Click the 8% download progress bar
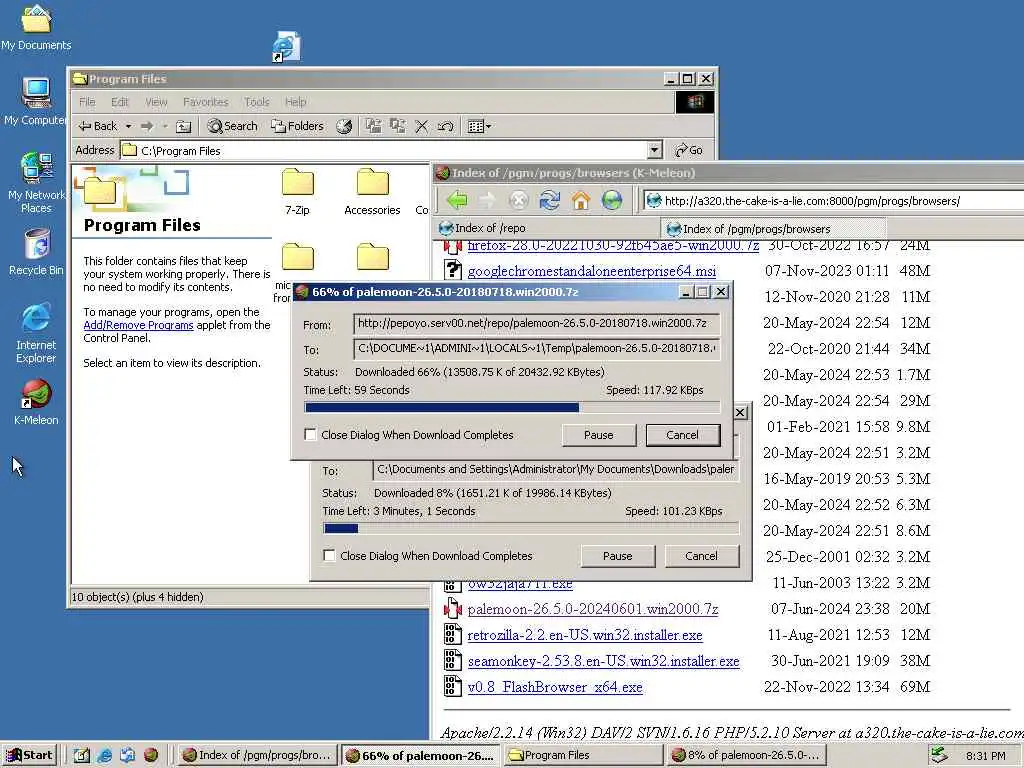 point(531,528)
